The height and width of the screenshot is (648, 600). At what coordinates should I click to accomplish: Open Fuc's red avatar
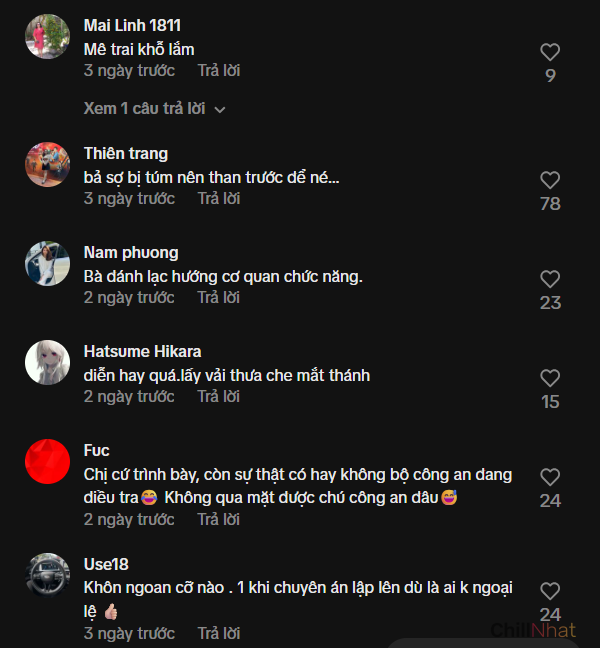tap(47, 462)
